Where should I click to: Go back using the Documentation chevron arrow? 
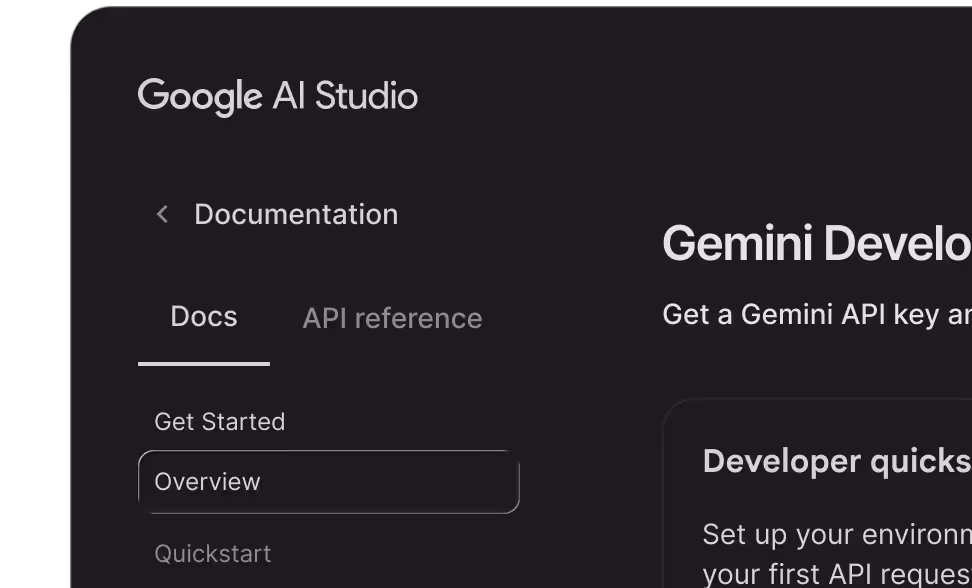click(x=162, y=214)
